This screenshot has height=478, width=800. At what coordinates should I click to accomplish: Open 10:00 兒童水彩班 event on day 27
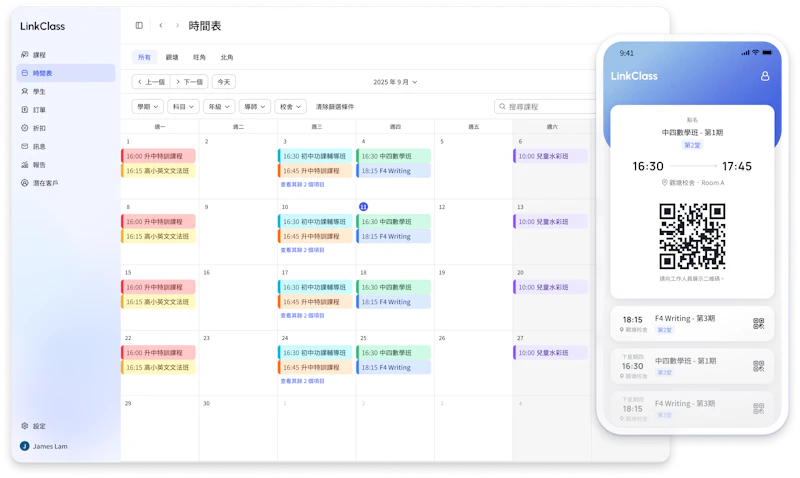tap(551, 353)
